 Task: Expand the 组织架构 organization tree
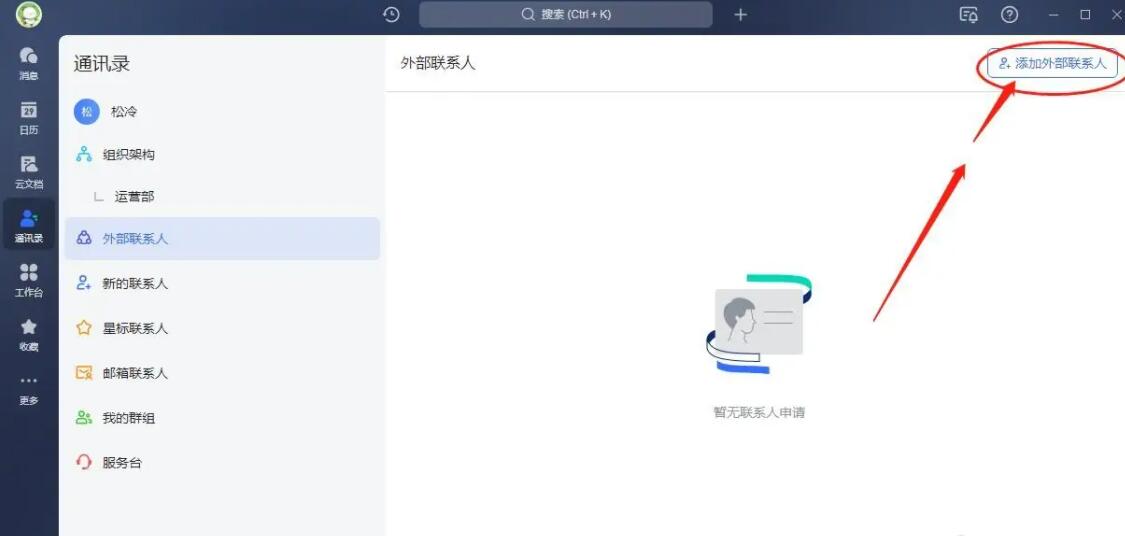click(128, 154)
